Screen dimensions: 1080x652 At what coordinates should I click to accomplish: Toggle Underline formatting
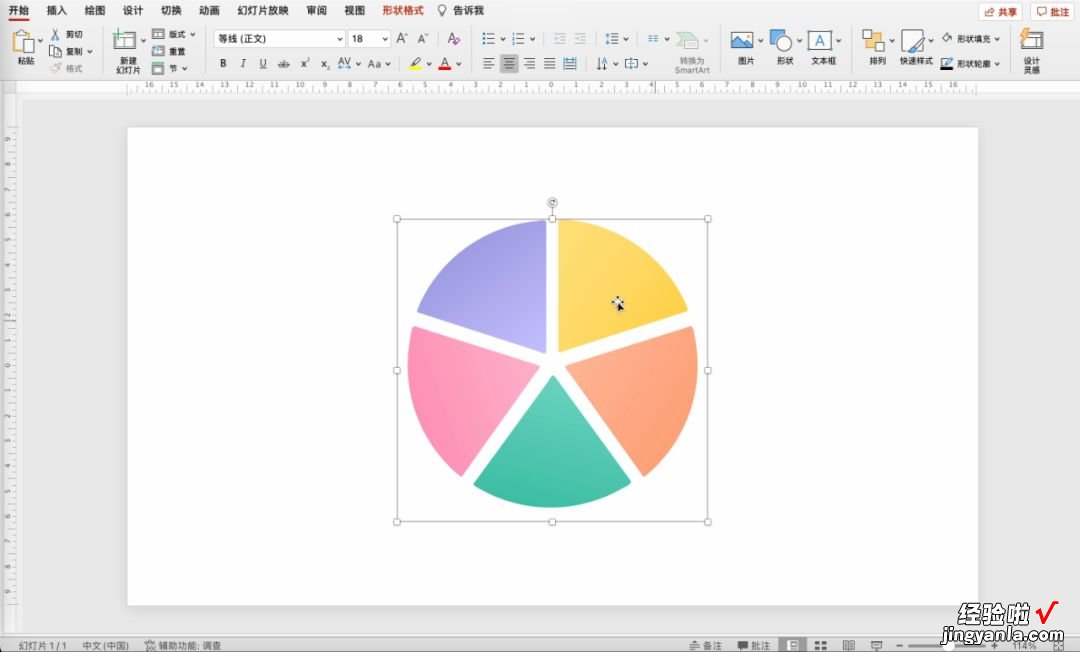tap(263, 63)
